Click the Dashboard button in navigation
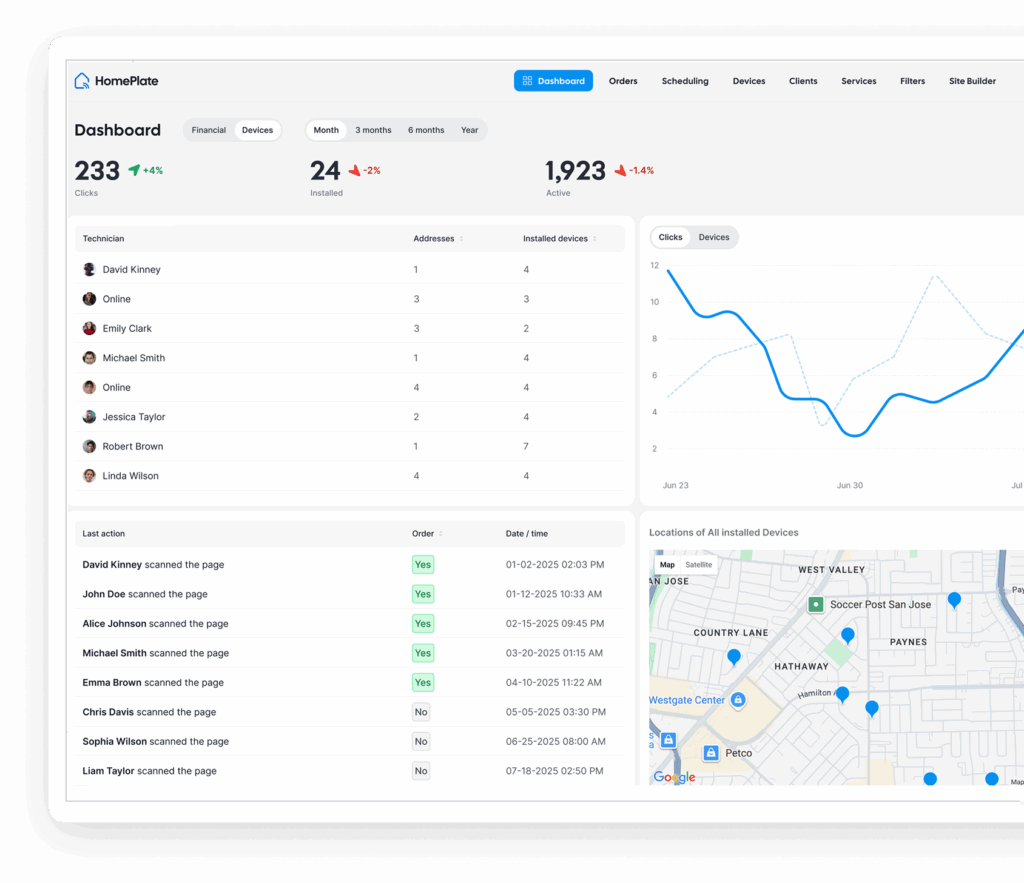 click(x=553, y=81)
